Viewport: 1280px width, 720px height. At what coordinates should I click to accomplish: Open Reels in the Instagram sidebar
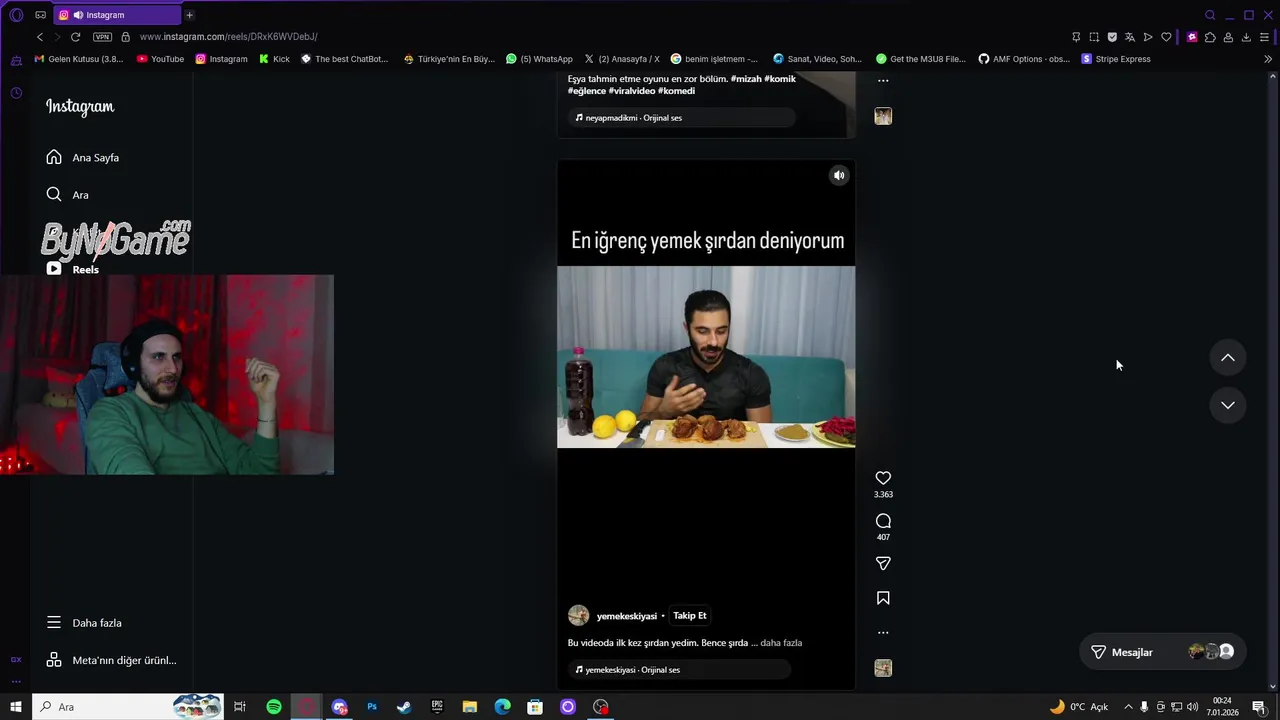click(x=73, y=269)
